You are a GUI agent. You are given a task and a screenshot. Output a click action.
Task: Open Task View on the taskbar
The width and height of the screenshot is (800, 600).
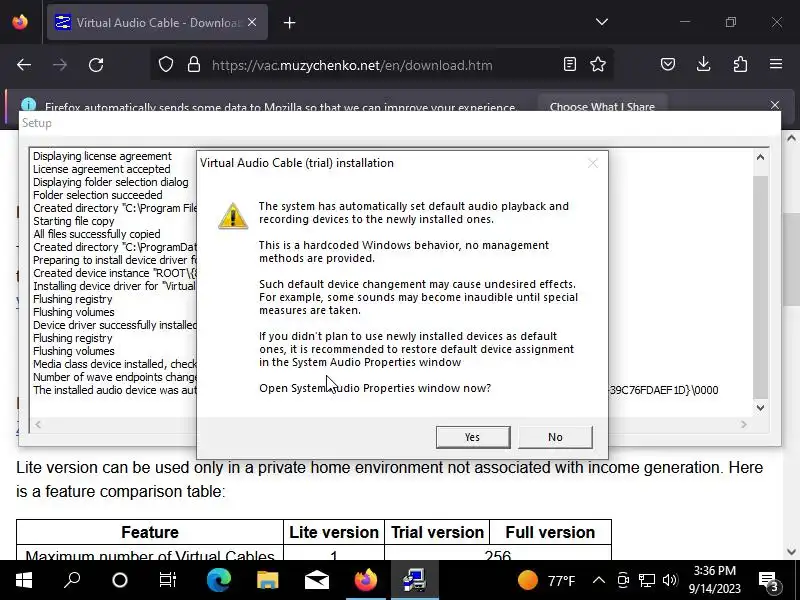pyautogui.click(x=167, y=580)
